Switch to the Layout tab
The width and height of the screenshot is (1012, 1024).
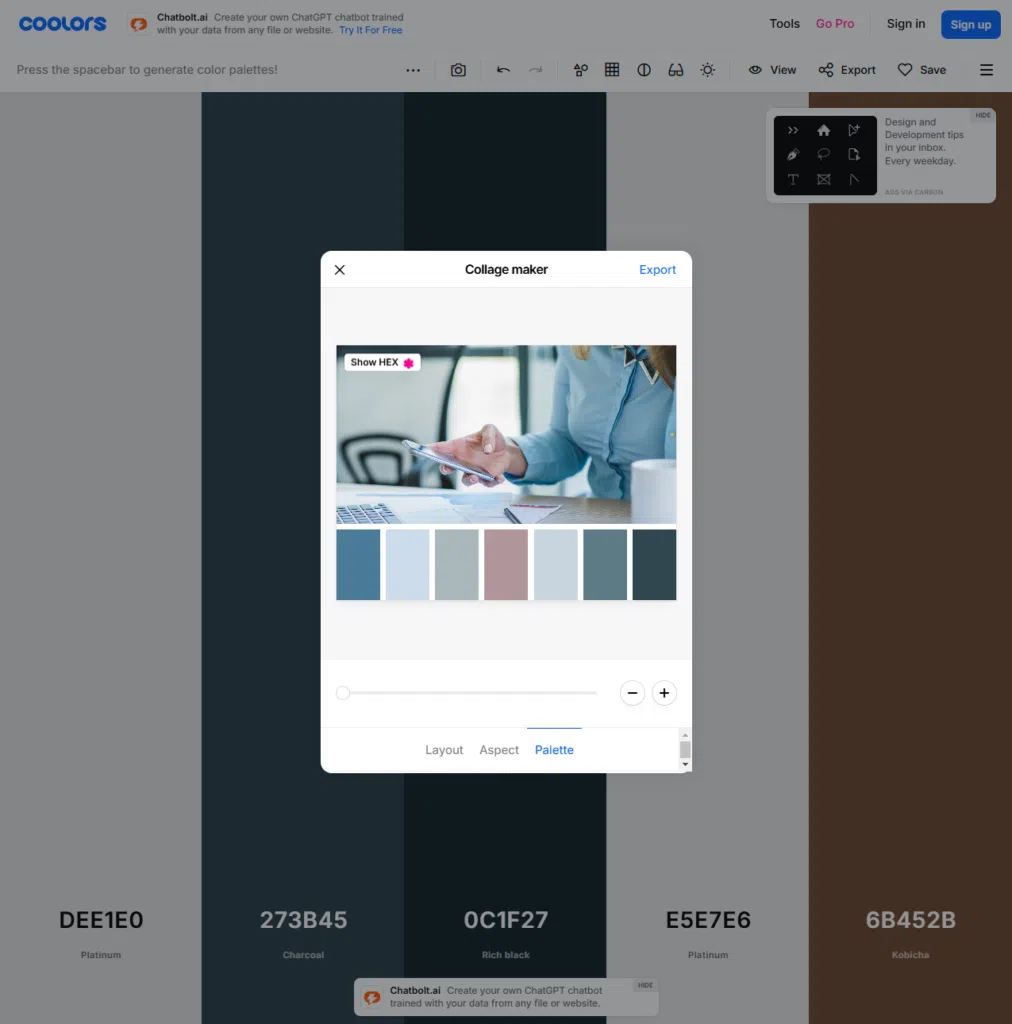point(444,750)
